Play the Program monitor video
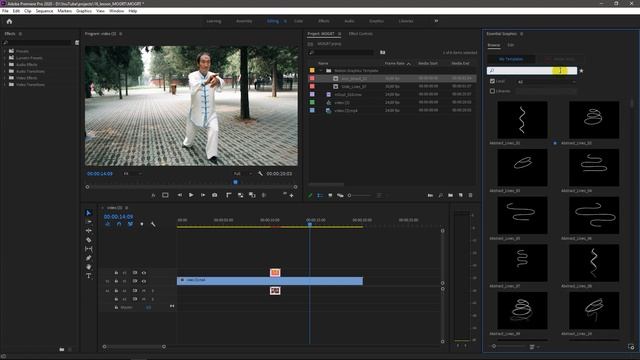 click(191, 196)
